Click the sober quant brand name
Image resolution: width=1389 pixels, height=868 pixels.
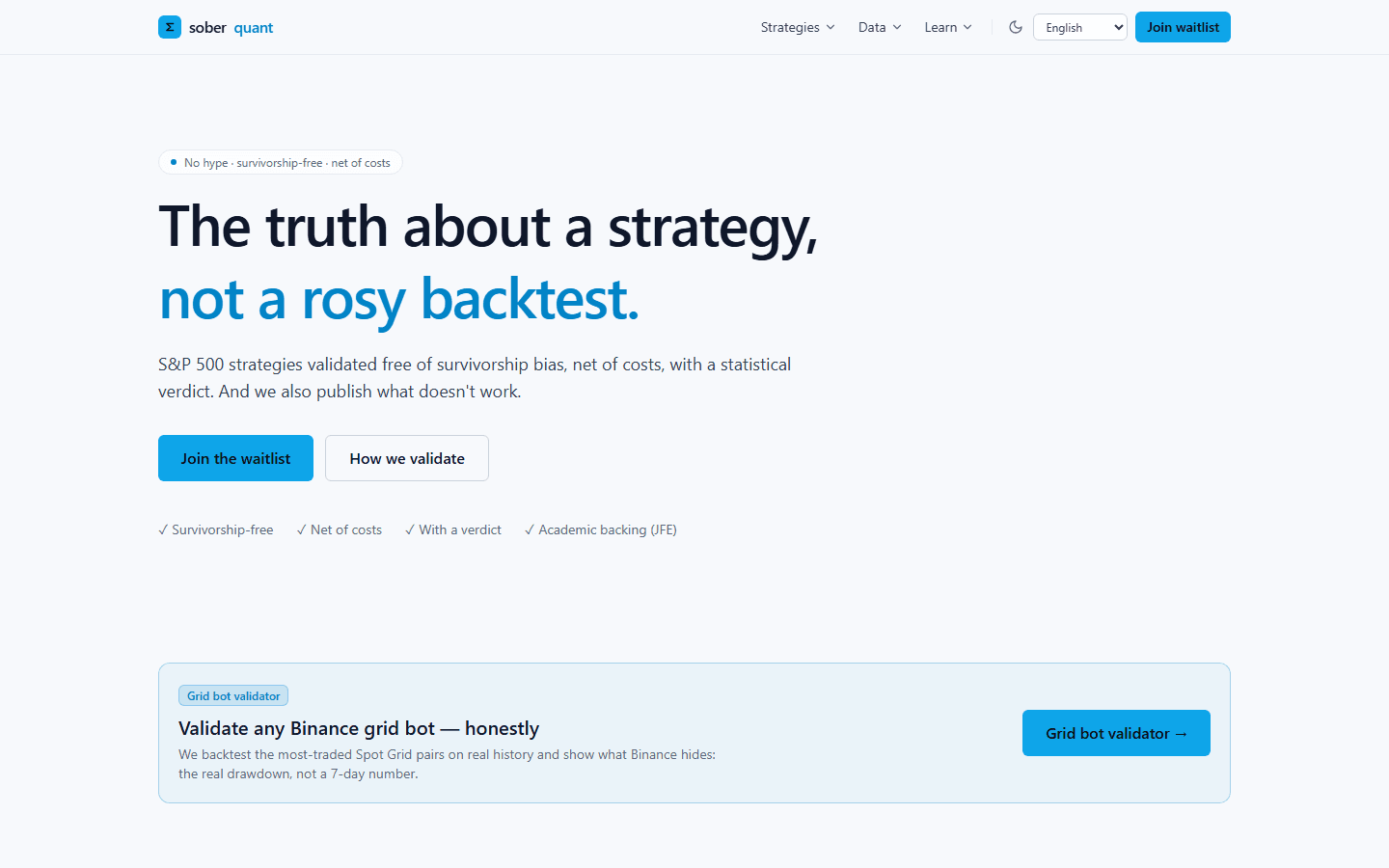coord(231,28)
